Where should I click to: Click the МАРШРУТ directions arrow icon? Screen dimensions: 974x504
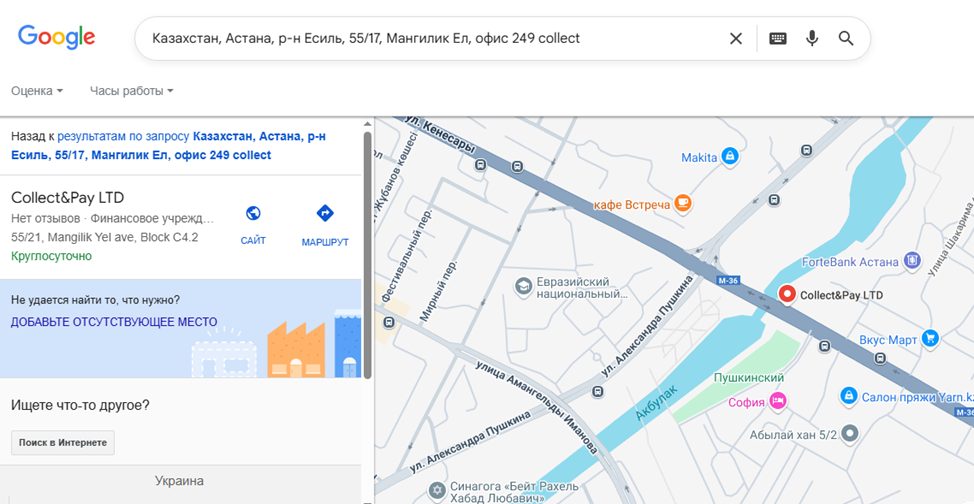[325, 213]
